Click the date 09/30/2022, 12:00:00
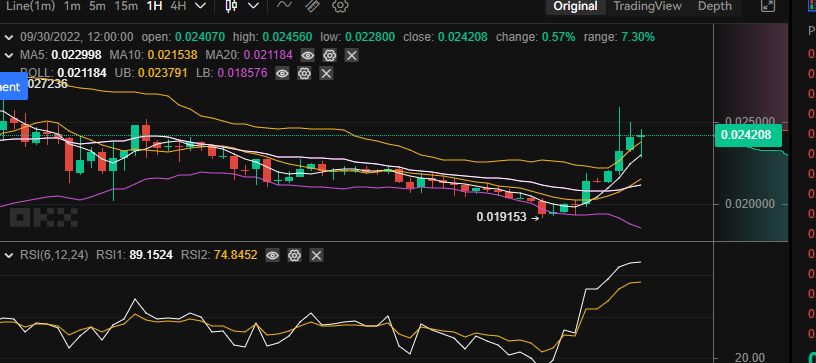This screenshot has height=363, width=816. tap(77, 37)
